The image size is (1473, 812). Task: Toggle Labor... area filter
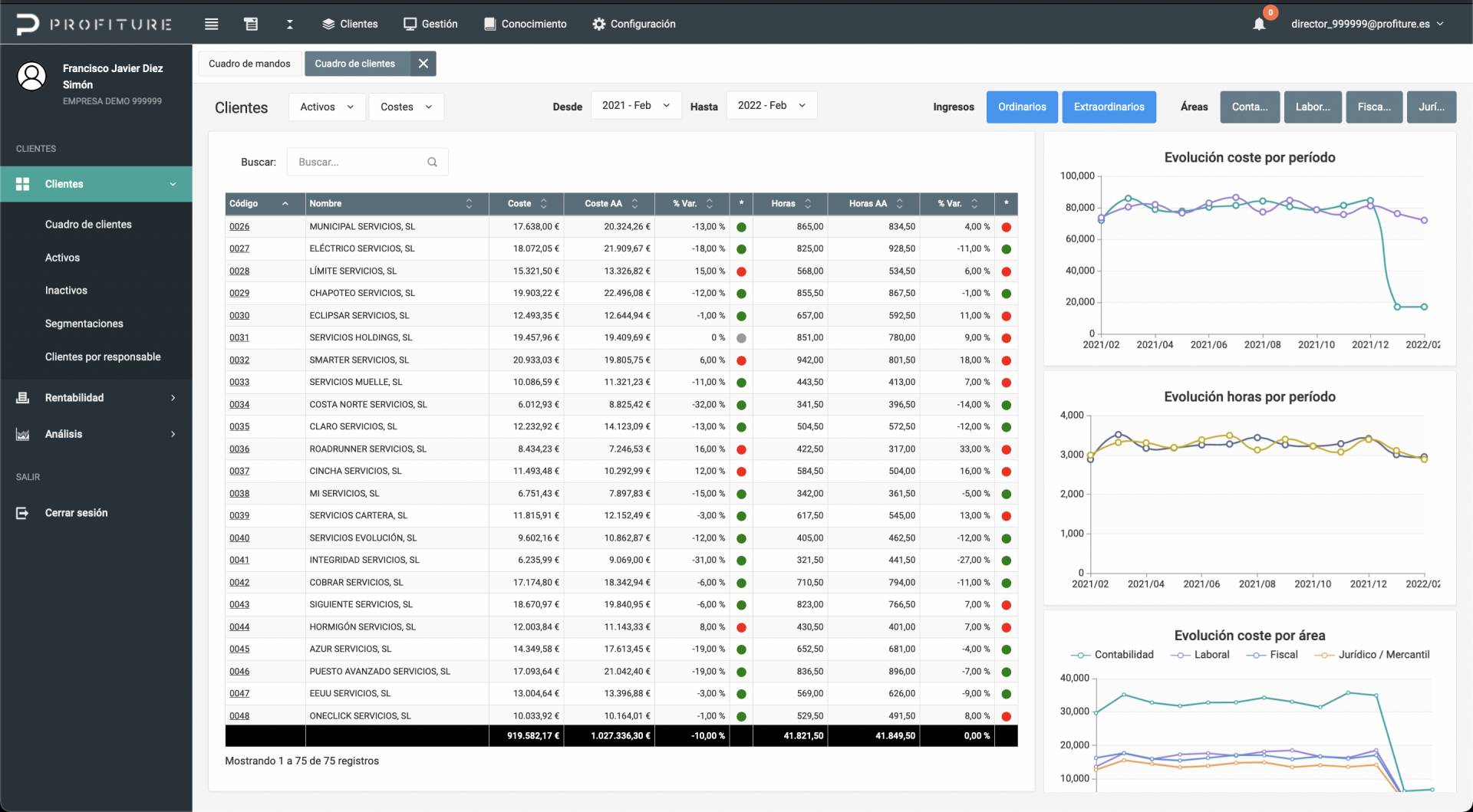pos(1313,107)
